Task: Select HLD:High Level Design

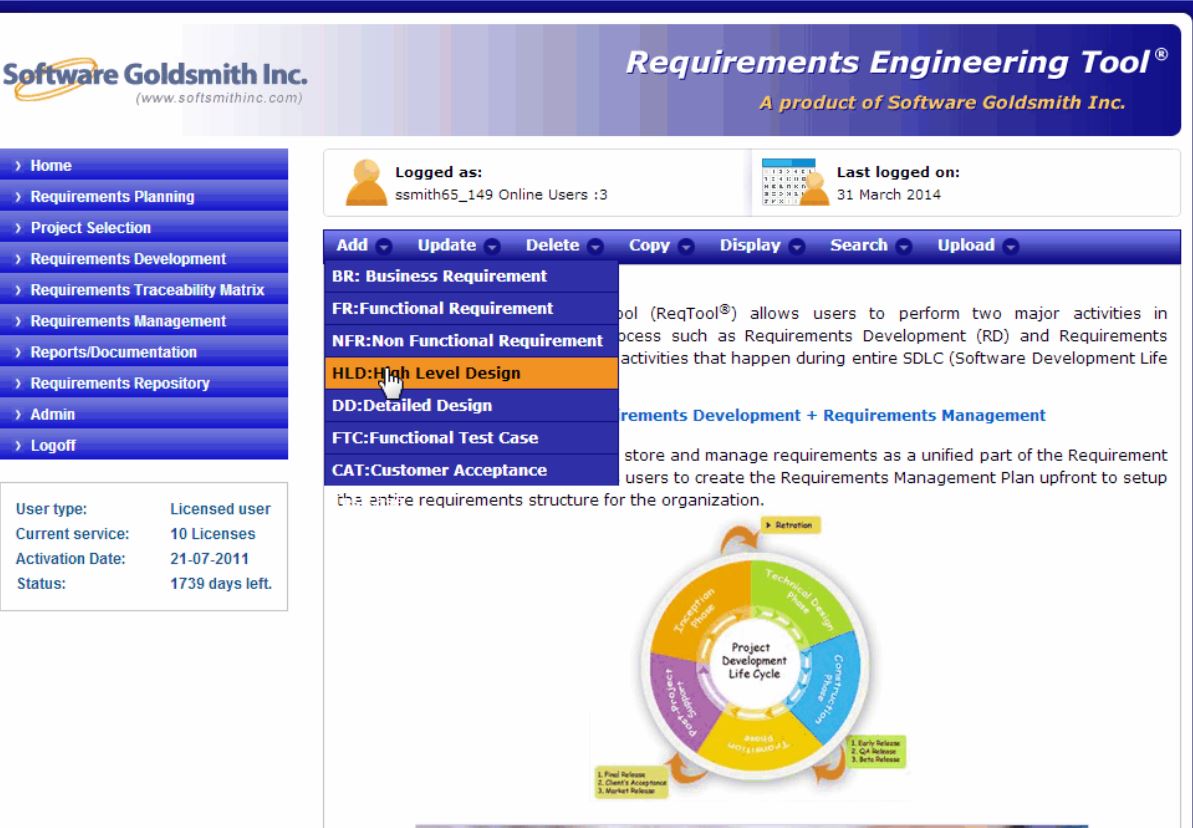Action: [x=471, y=374]
